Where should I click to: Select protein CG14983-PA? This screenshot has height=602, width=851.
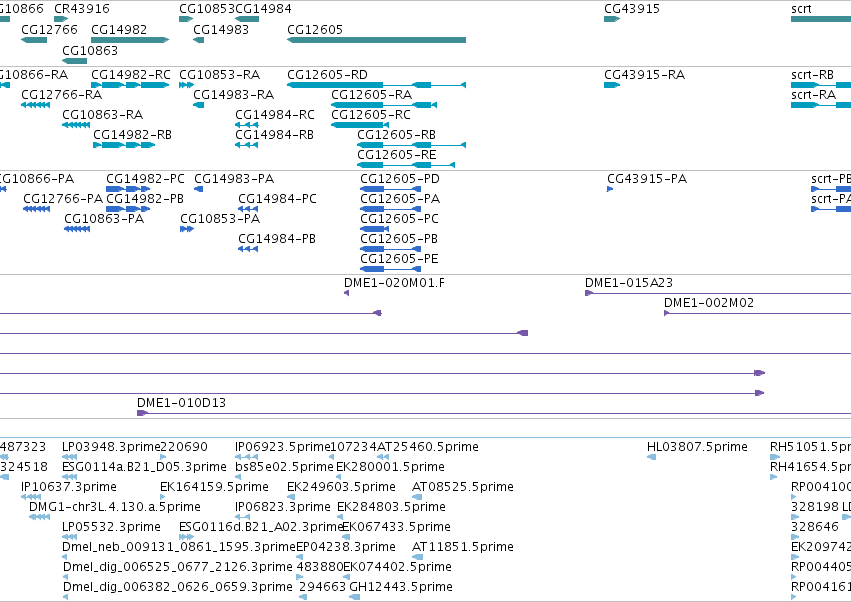point(234,179)
